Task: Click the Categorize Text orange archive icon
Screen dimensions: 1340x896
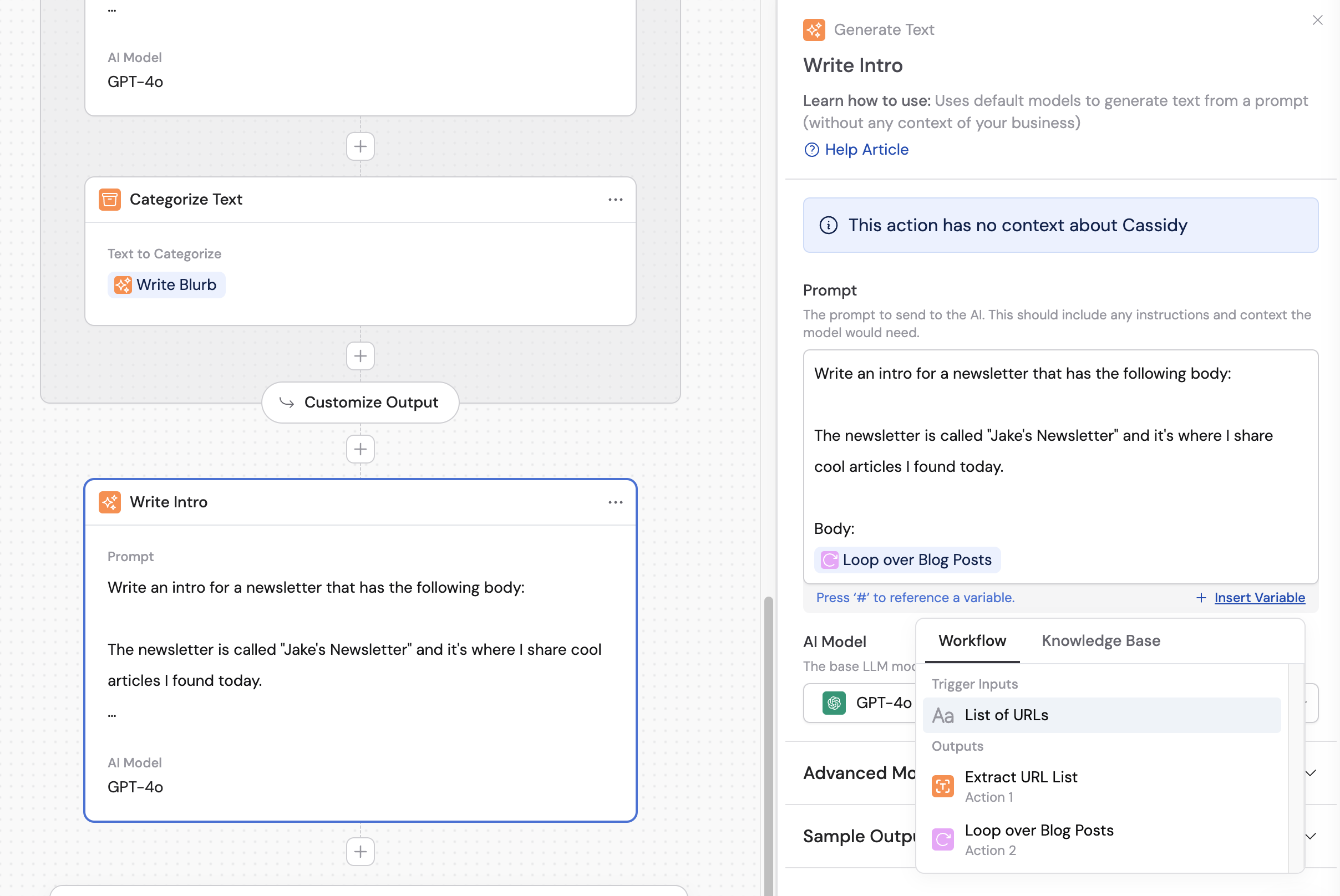Action: coord(110,200)
